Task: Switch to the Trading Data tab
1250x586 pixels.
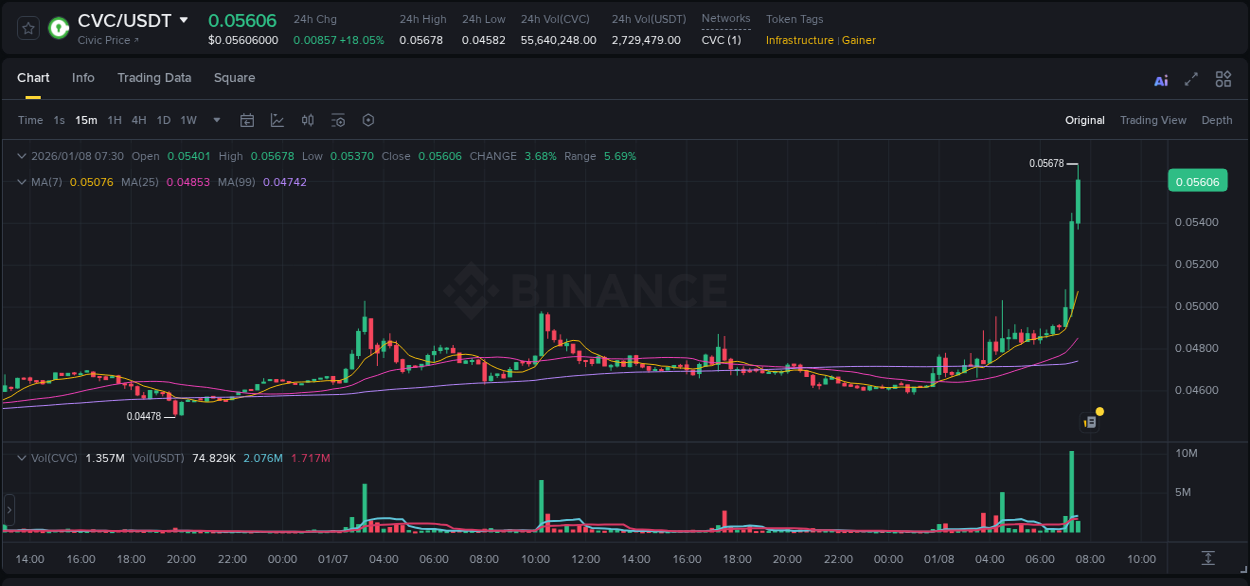Action: pyautogui.click(x=154, y=78)
